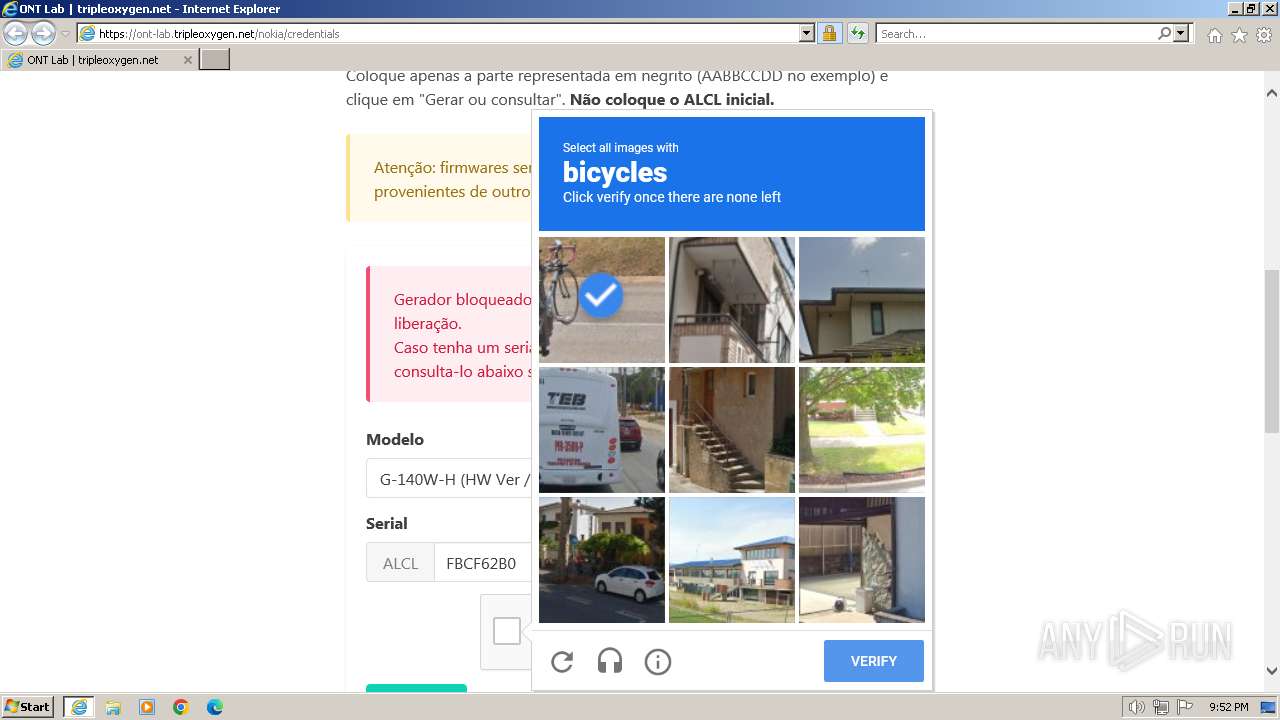The image size is (1280, 720).
Task: Deselect the checked bicycle image tile
Action: click(x=602, y=300)
